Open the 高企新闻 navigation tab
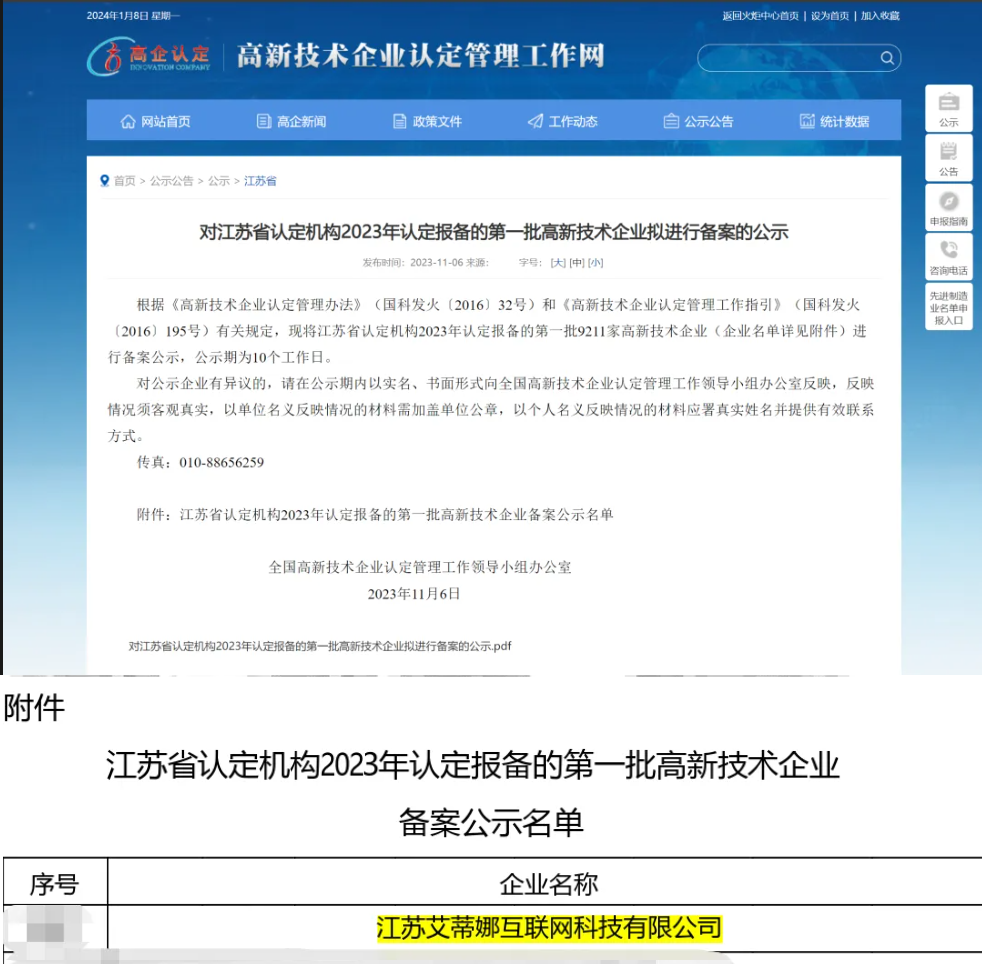 coord(291,122)
